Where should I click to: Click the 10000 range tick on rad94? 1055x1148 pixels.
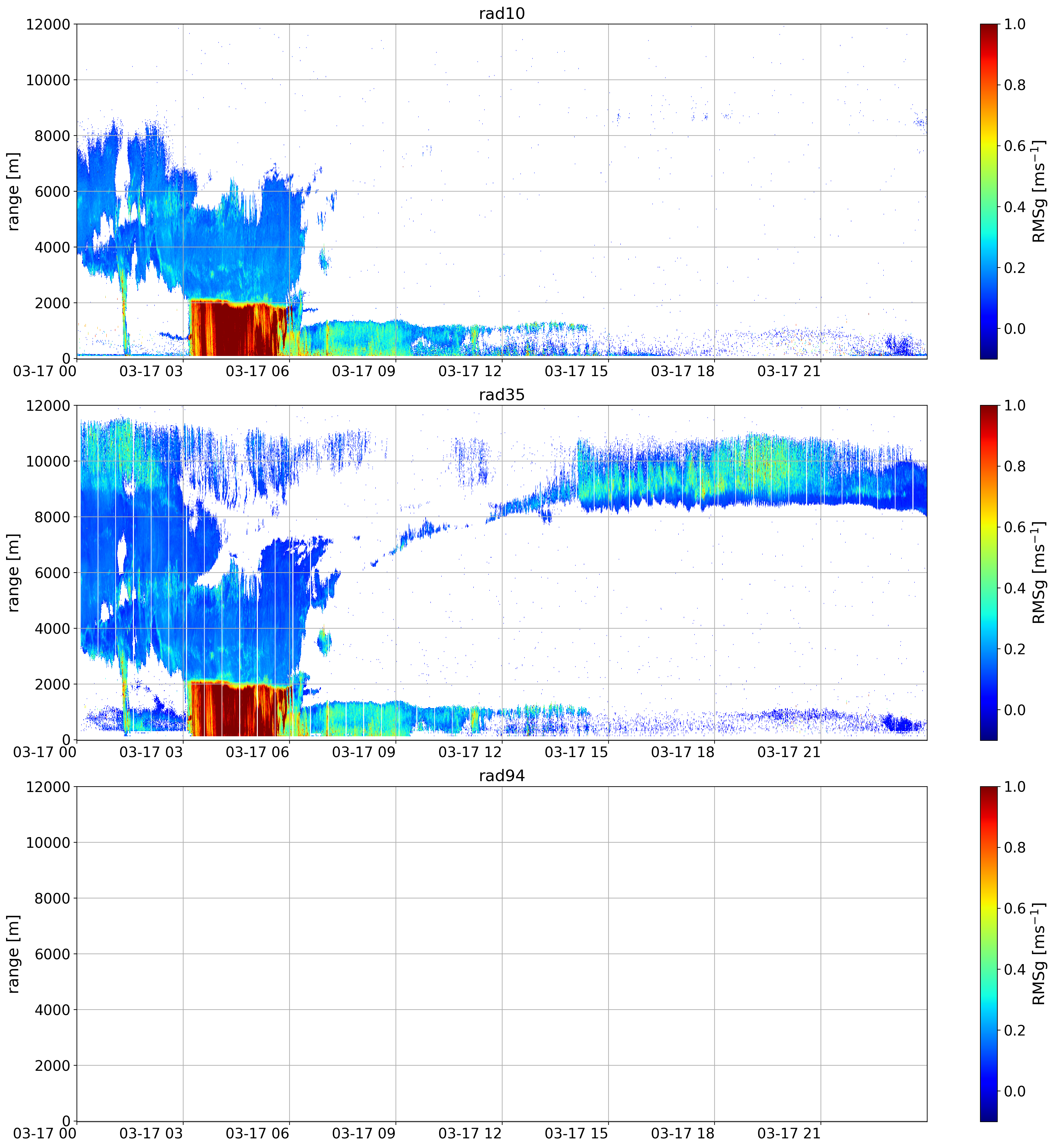(48, 843)
